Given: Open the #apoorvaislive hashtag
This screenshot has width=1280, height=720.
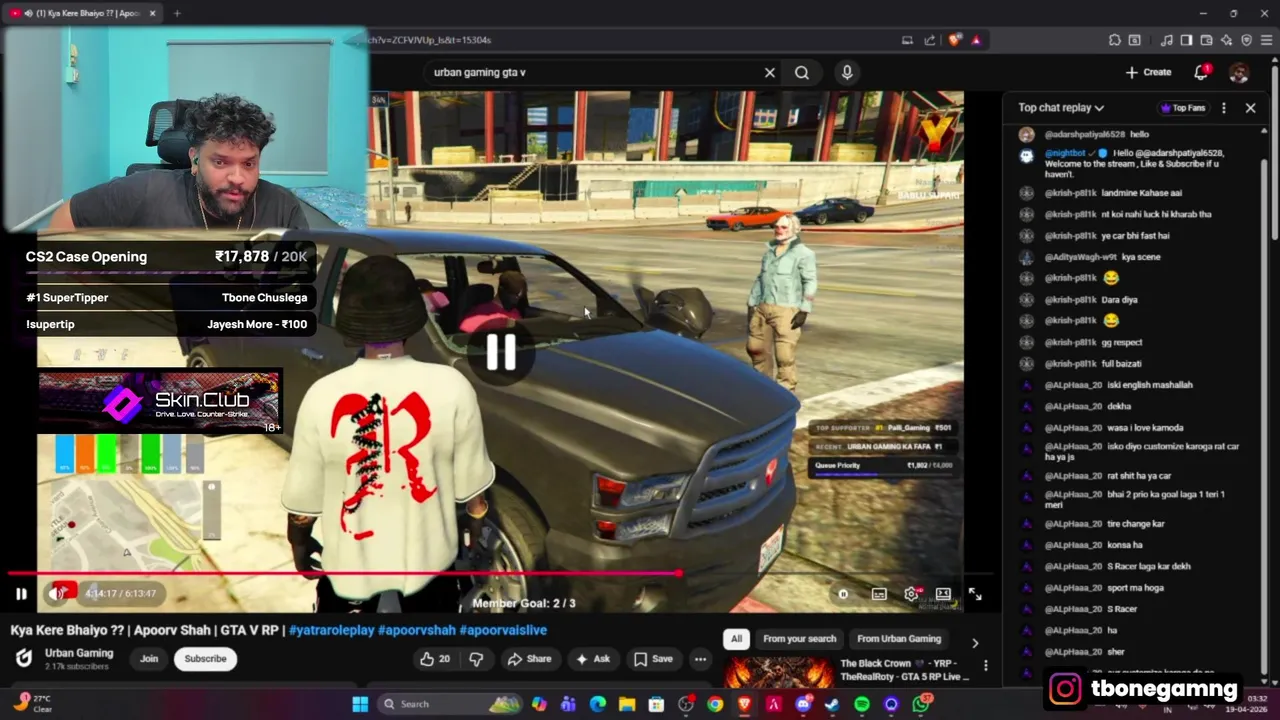Looking at the screenshot, I should click(503, 630).
